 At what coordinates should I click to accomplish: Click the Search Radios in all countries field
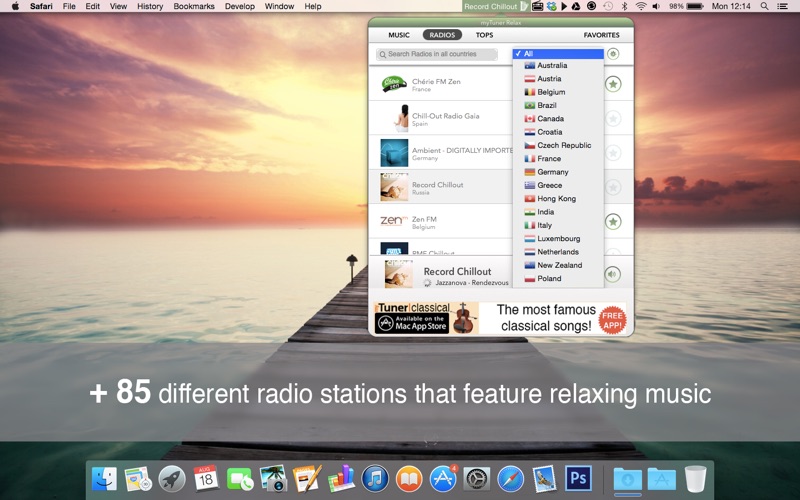437,54
